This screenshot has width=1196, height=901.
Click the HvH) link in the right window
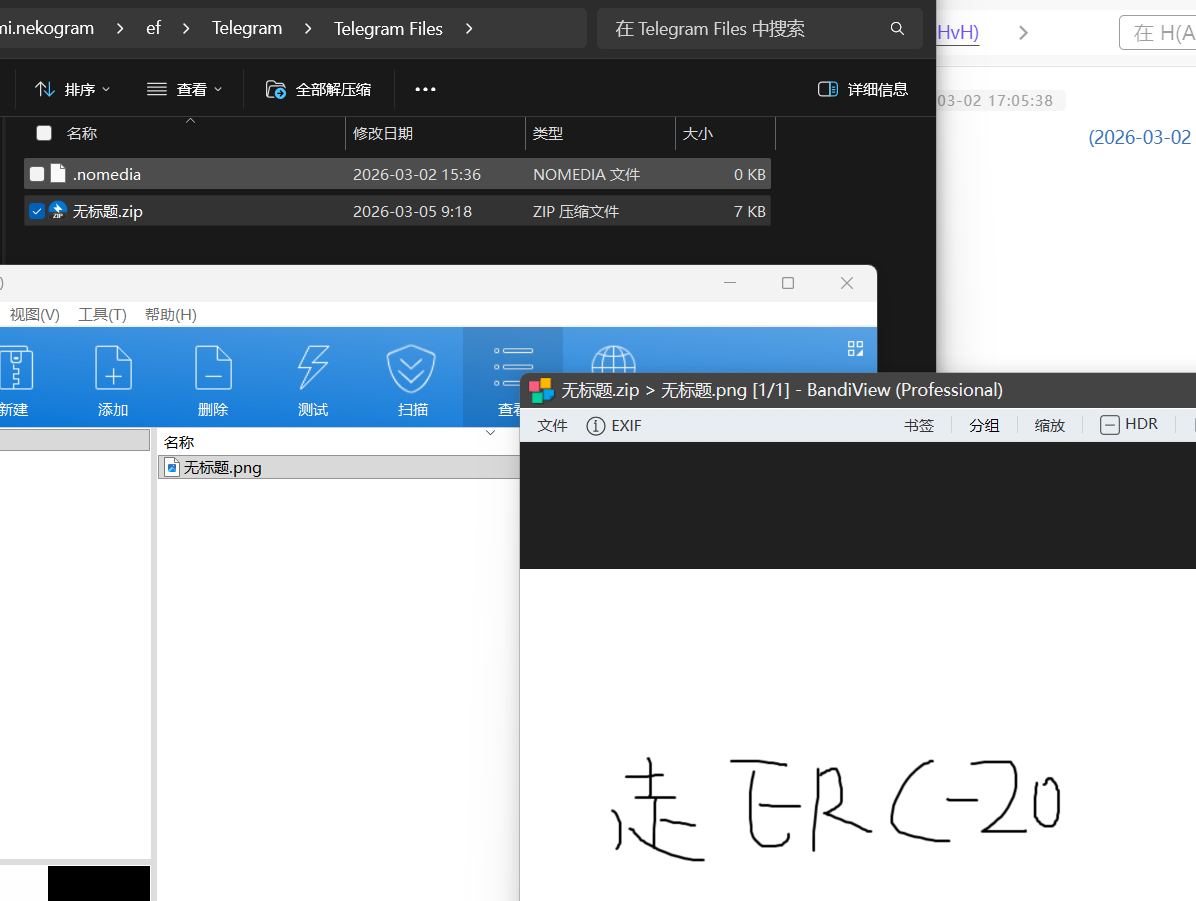coord(958,32)
